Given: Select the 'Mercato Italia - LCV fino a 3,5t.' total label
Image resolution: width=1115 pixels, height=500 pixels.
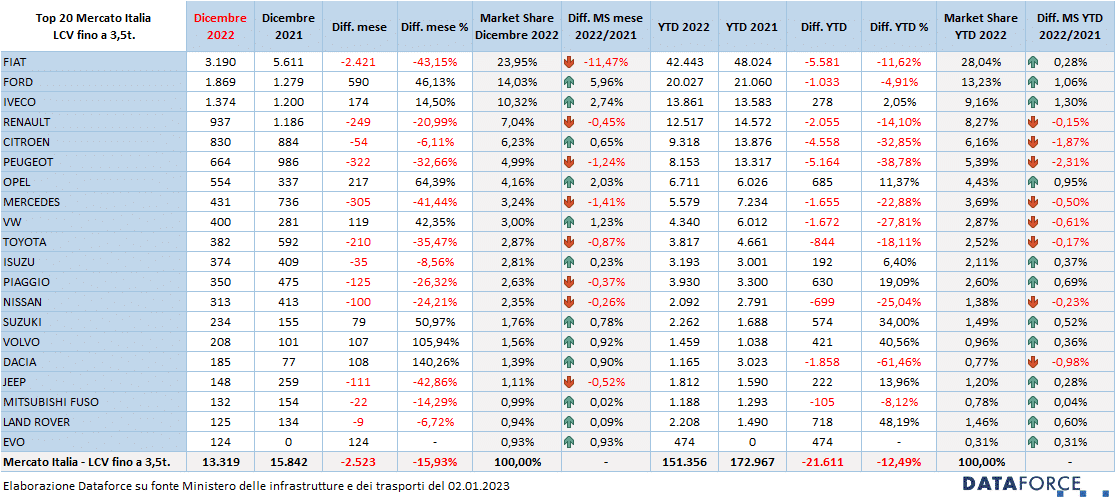Looking at the screenshot, I should [x=85, y=462].
